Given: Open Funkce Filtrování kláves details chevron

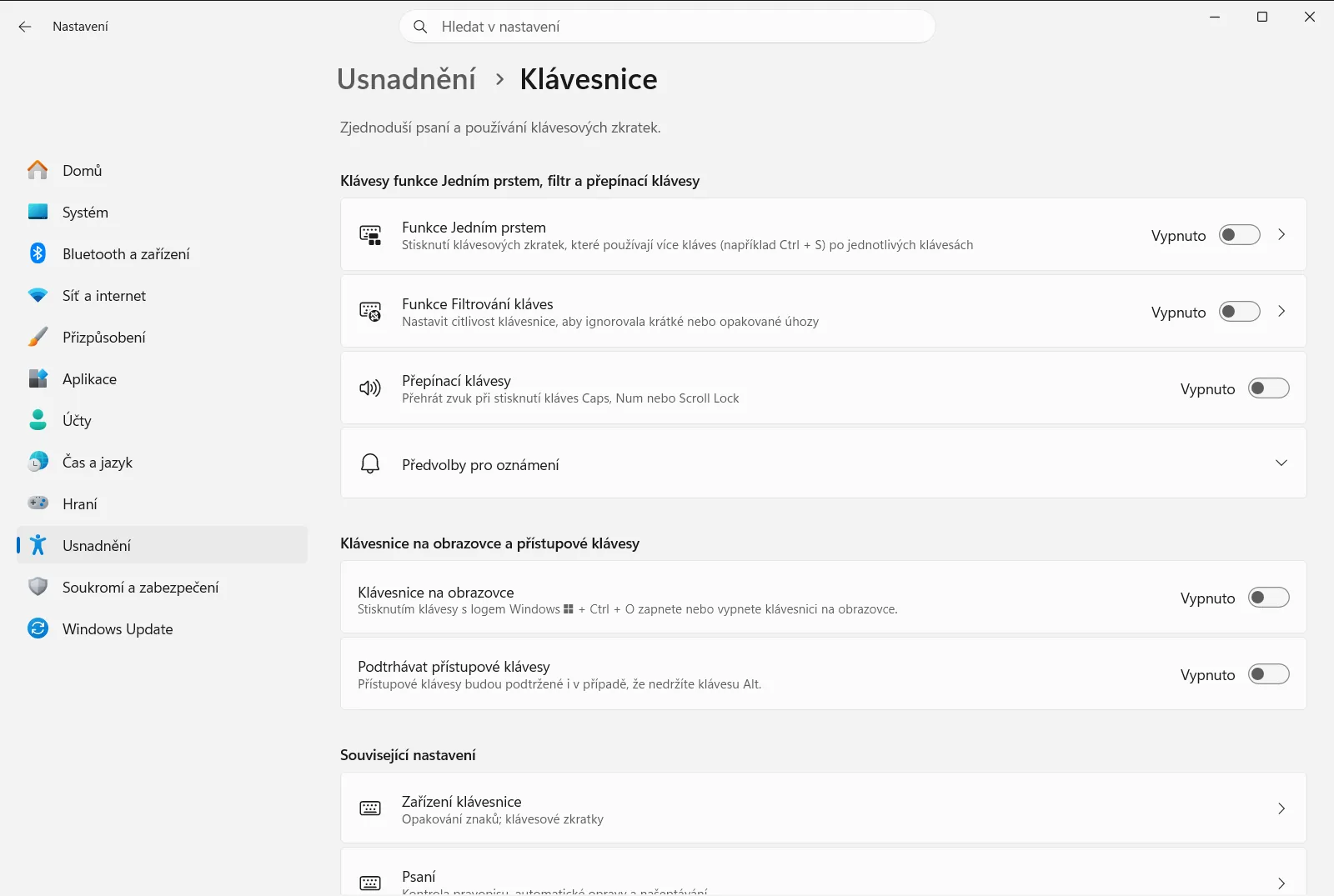Looking at the screenshot, I should (1281, 312).
